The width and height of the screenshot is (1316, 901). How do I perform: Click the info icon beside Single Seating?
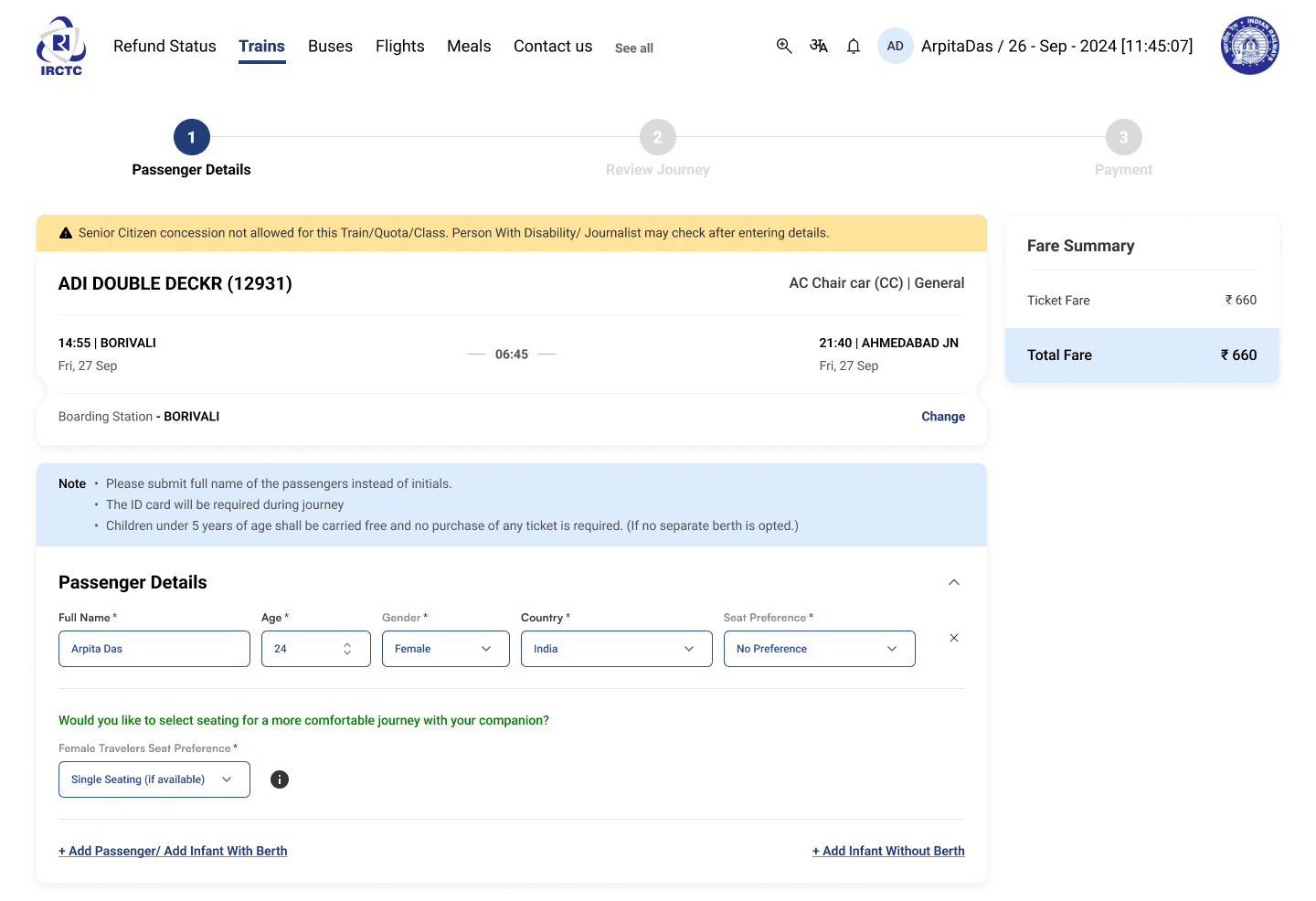tap(280, 779)
